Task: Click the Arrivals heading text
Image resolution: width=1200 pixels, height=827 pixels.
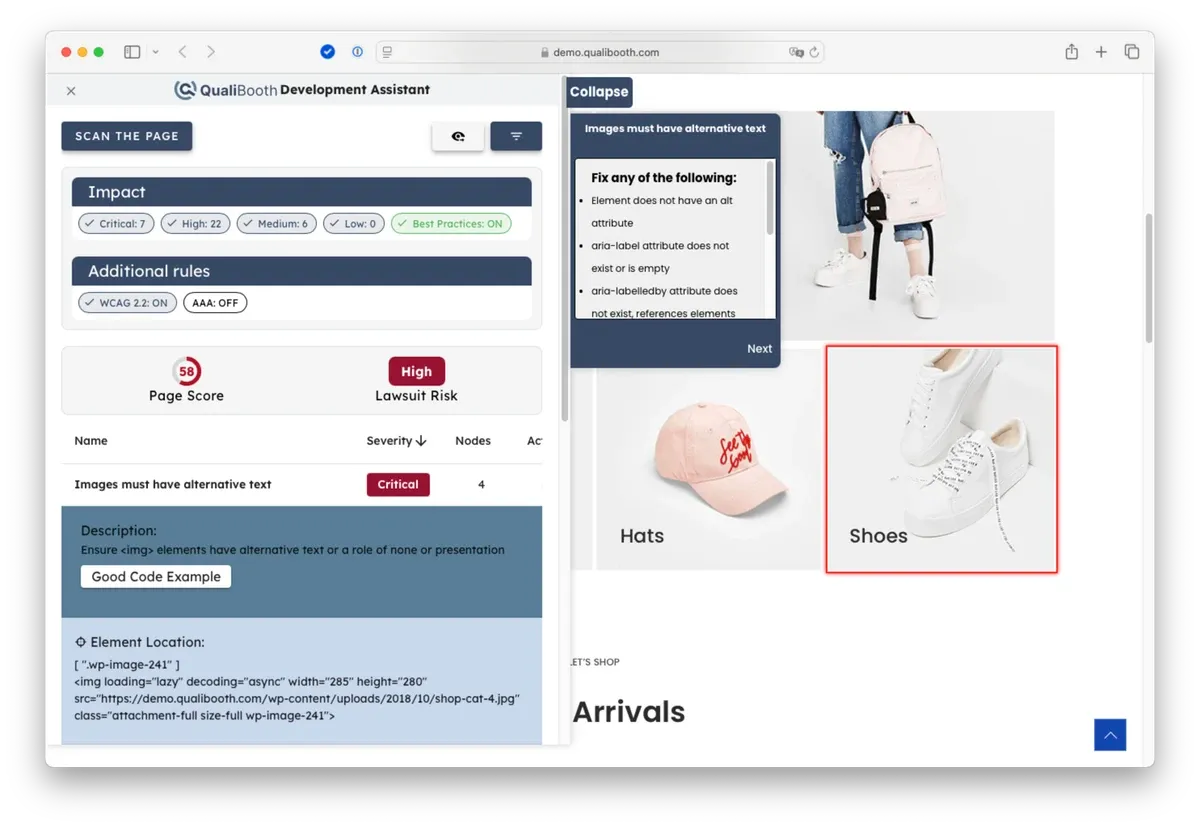Action: click(x=629, y=712)
